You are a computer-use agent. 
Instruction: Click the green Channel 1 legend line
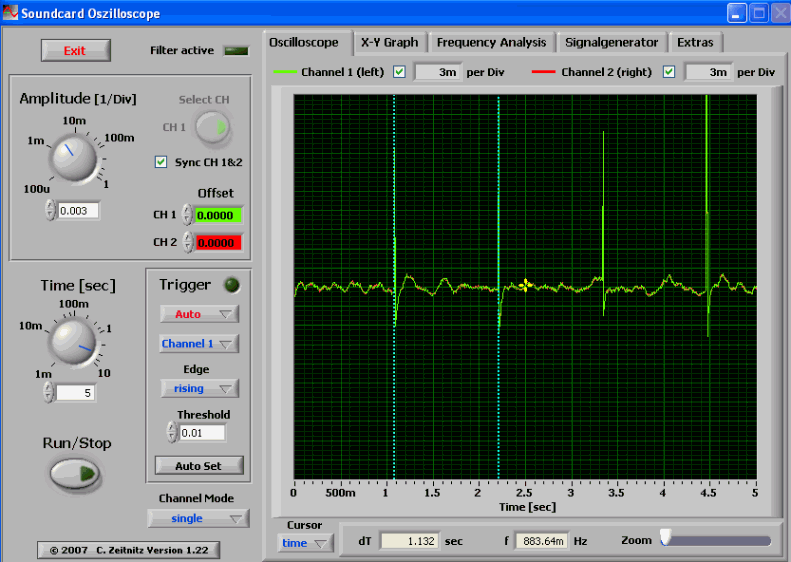[285, 72]
